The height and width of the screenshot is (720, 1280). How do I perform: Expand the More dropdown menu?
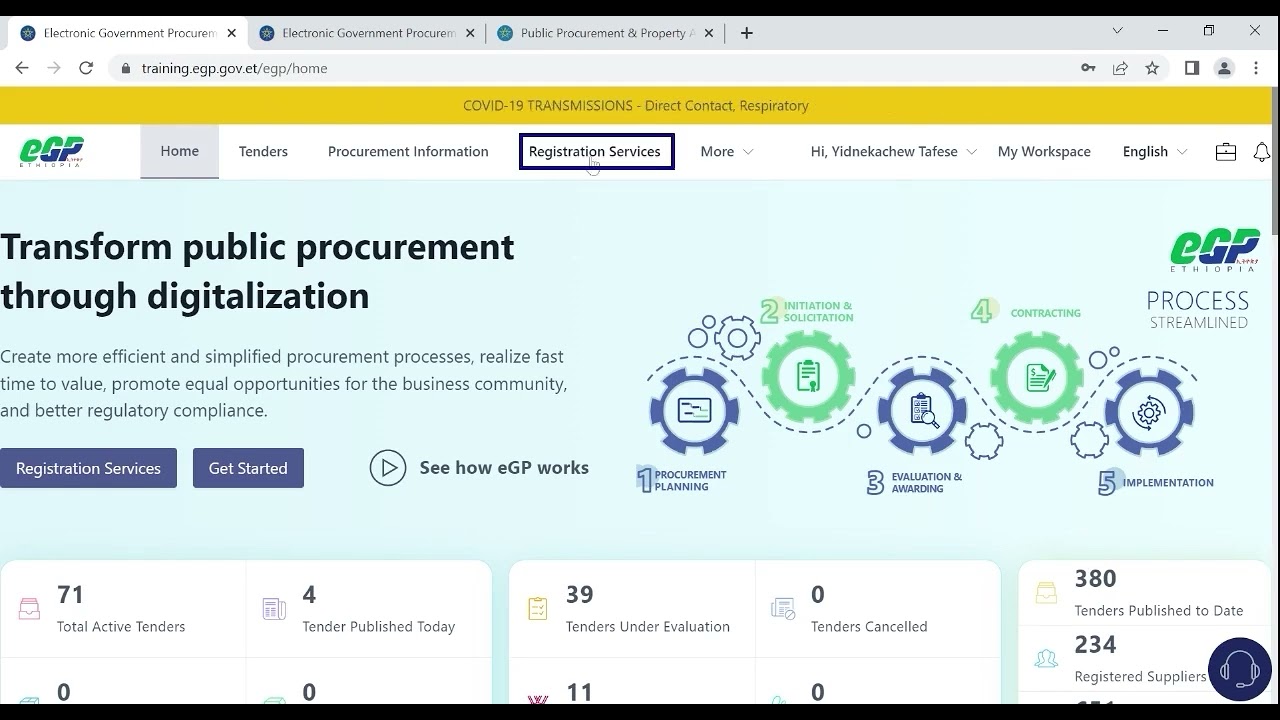point(727,152)
